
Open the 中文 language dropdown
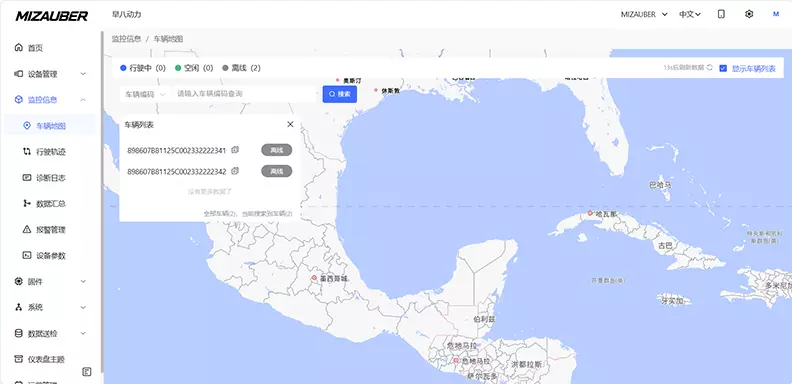click(x=690, y=14)
